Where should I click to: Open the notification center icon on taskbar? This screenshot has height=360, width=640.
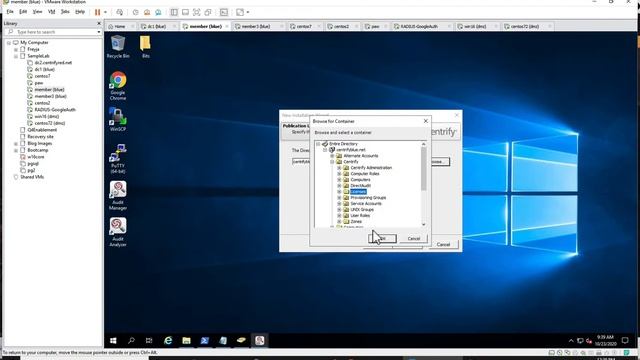(x=625, y=340)
